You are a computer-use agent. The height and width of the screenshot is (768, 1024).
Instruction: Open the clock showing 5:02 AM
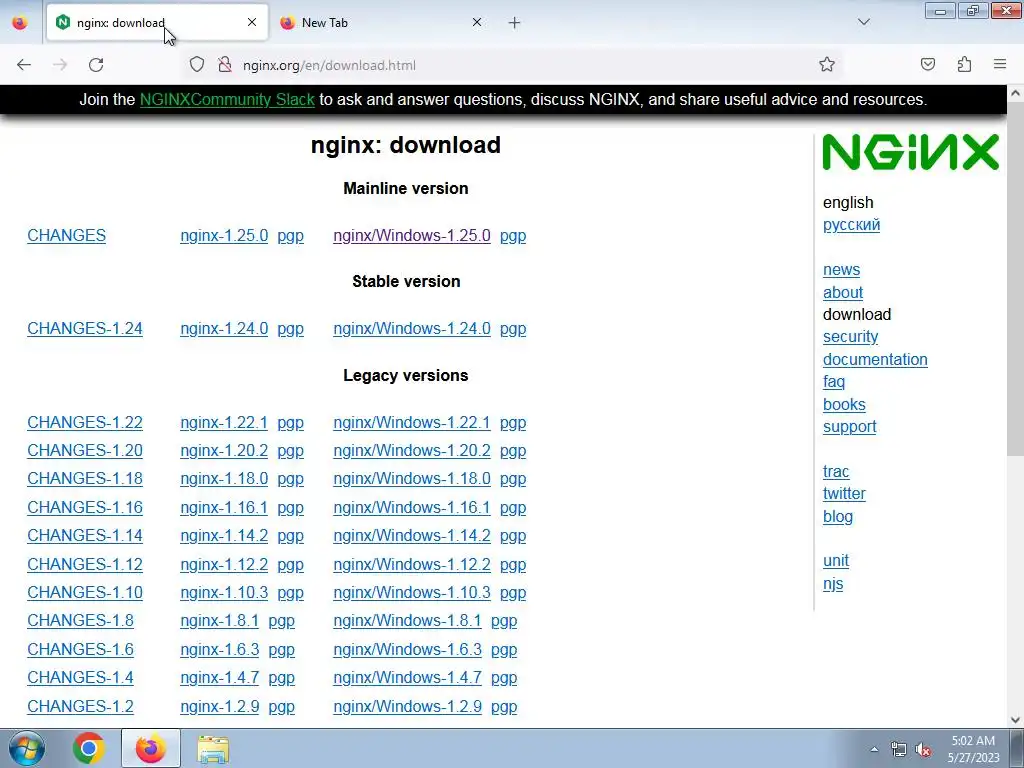pos(973,749)
